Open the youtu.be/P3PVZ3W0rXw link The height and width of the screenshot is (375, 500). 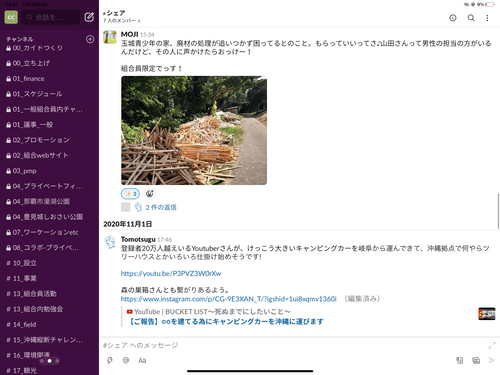[x=171, y=274]
